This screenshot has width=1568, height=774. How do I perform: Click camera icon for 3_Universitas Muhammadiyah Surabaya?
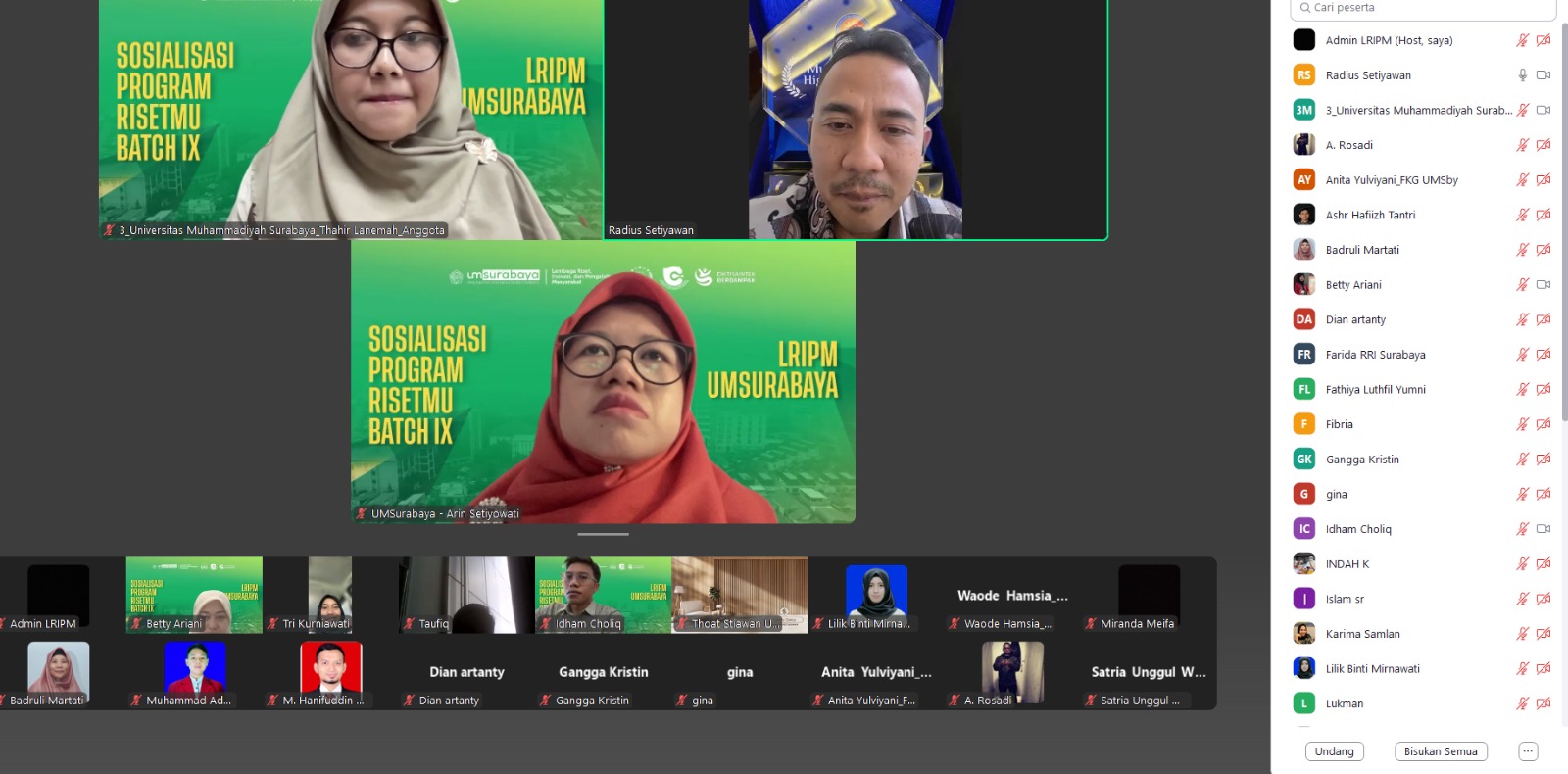click(1543, 110)
